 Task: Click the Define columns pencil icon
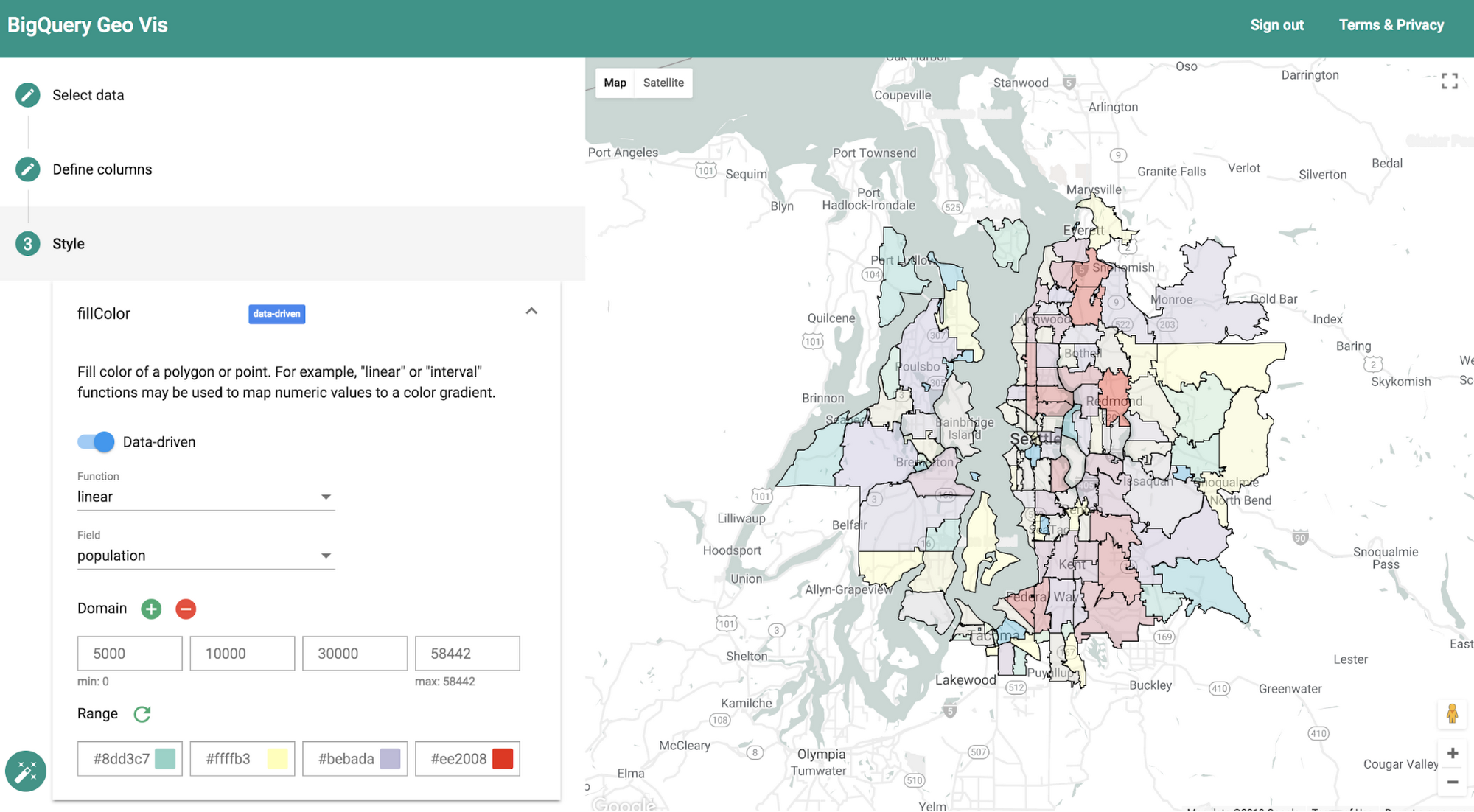point(28,169)
